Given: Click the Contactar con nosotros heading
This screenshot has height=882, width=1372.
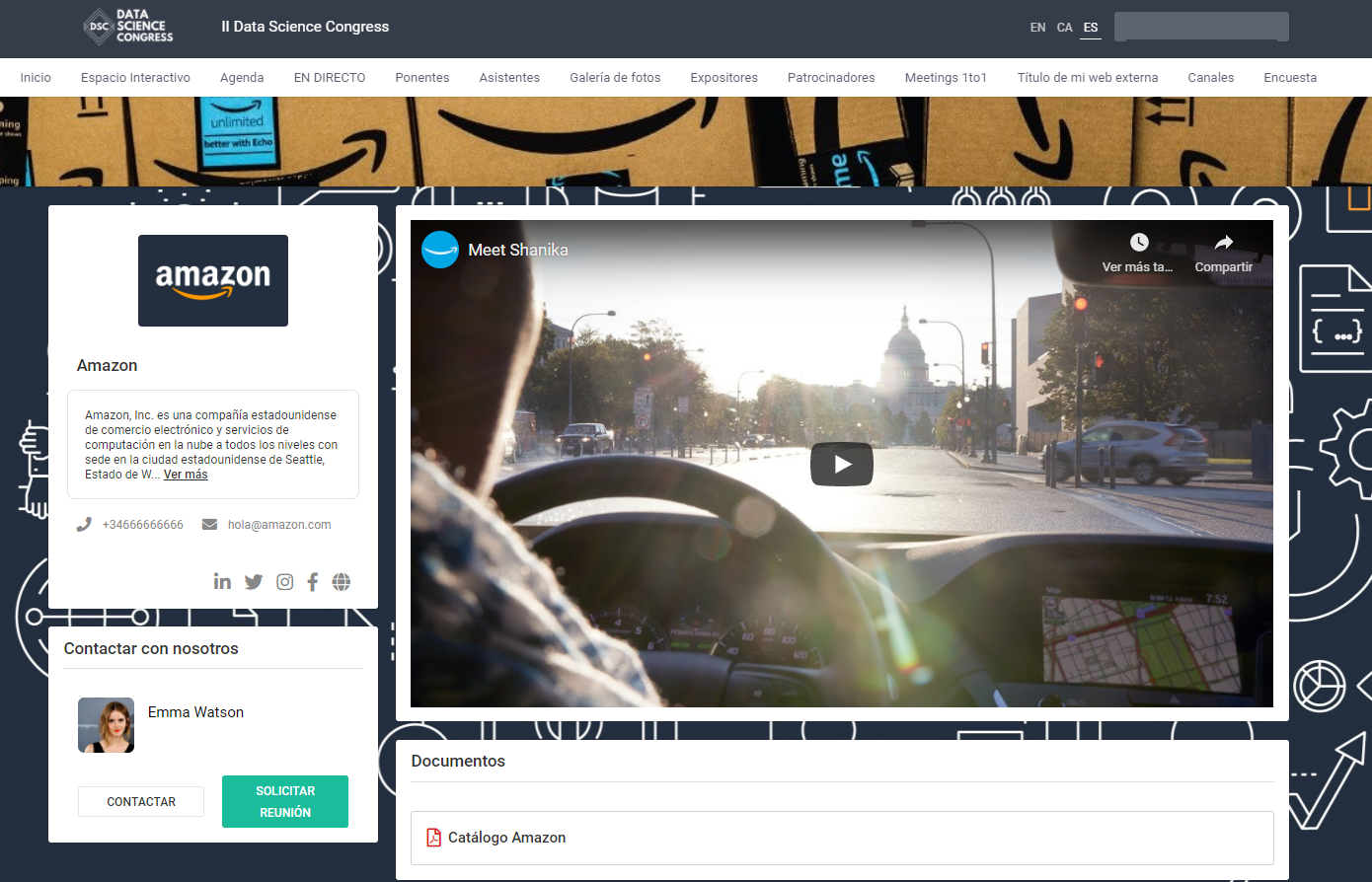Looking at the screenshot, I should tap(151, 649).
